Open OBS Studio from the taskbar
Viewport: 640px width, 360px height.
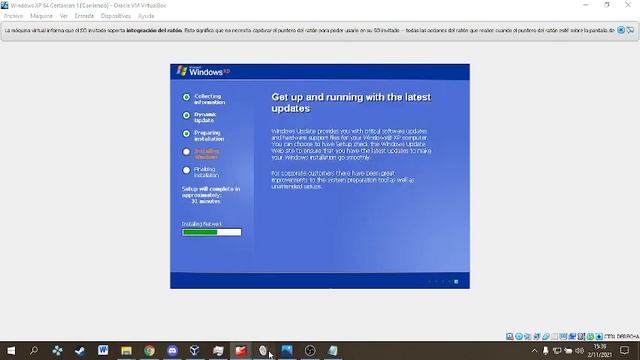coord(310,351)
